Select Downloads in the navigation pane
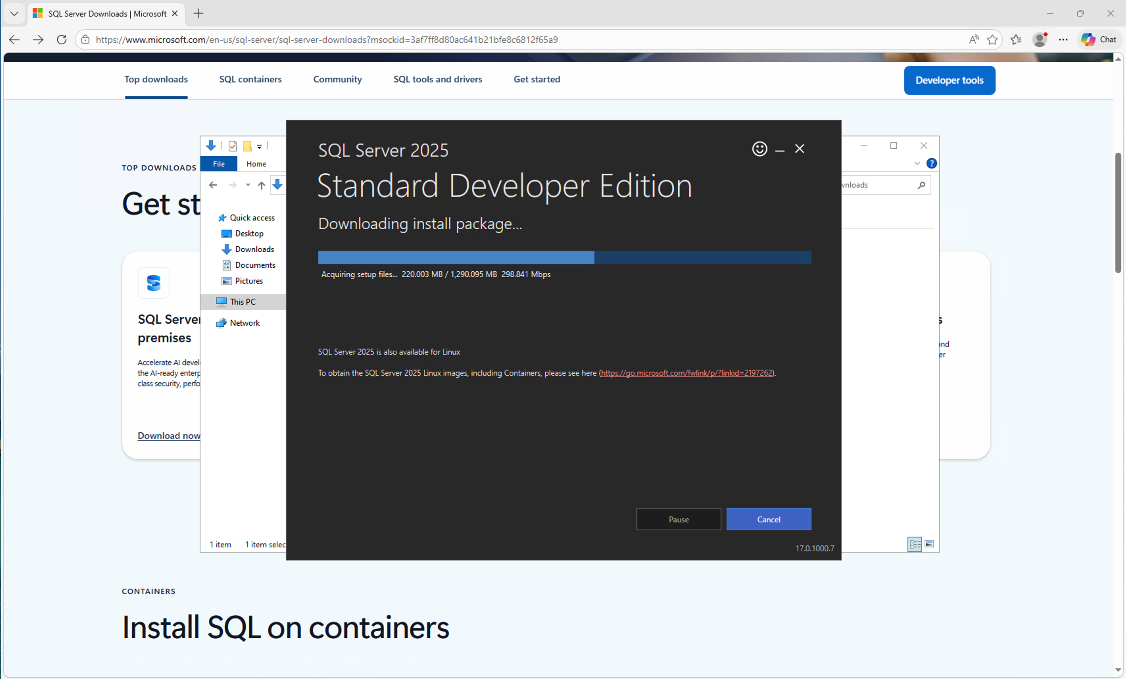Viewport: 1126px width, 679px height. (x=248, y=249)
